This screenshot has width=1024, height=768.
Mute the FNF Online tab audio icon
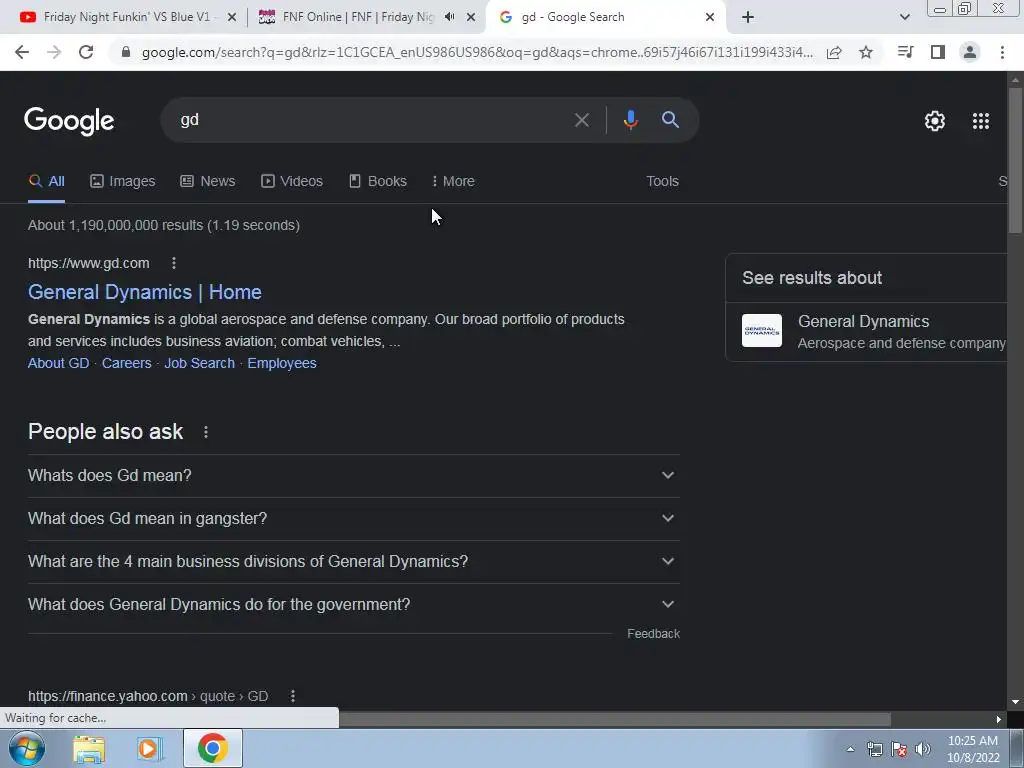pos(450,17)
